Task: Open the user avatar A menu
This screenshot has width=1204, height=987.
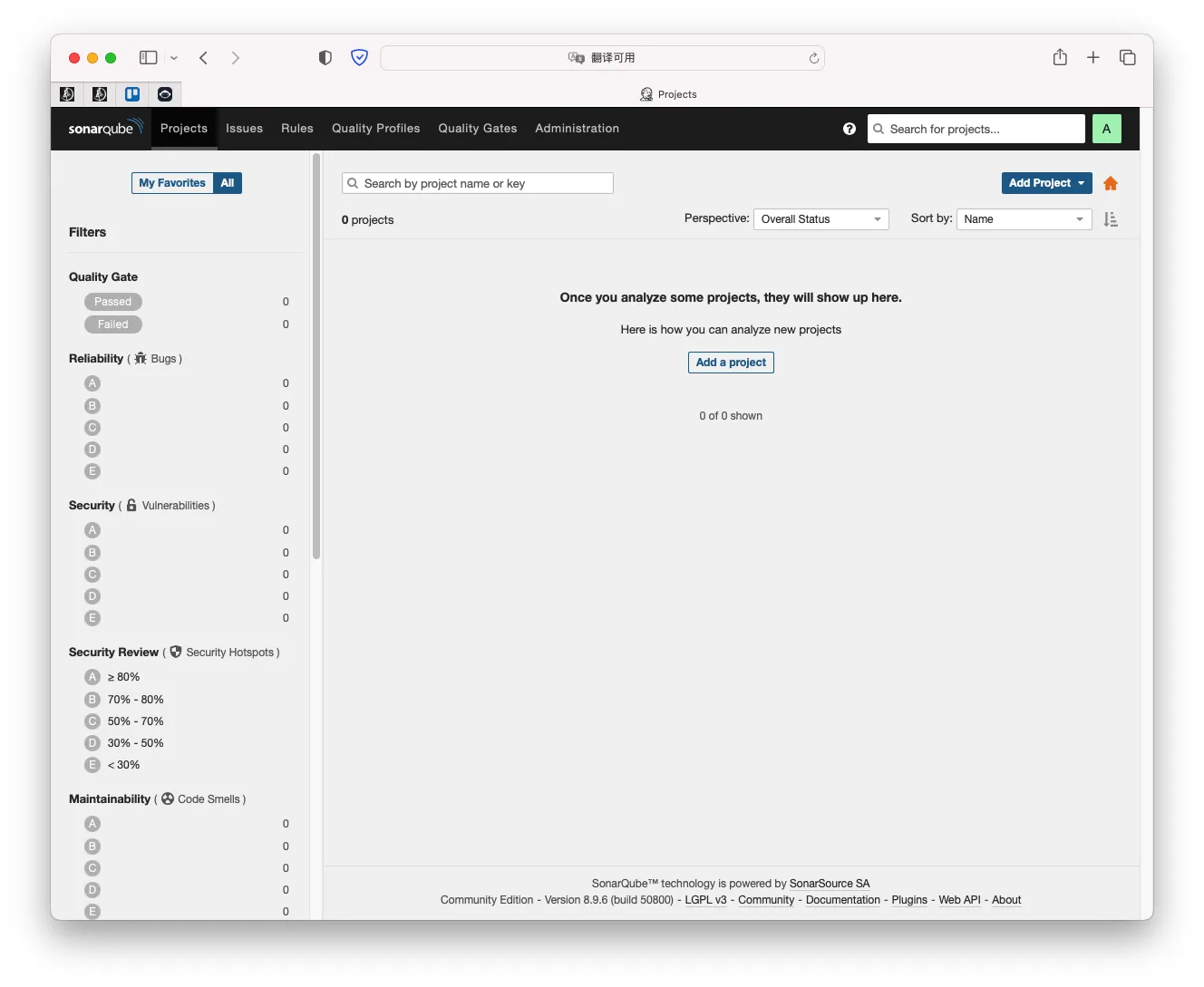Action: (1106, 129)
